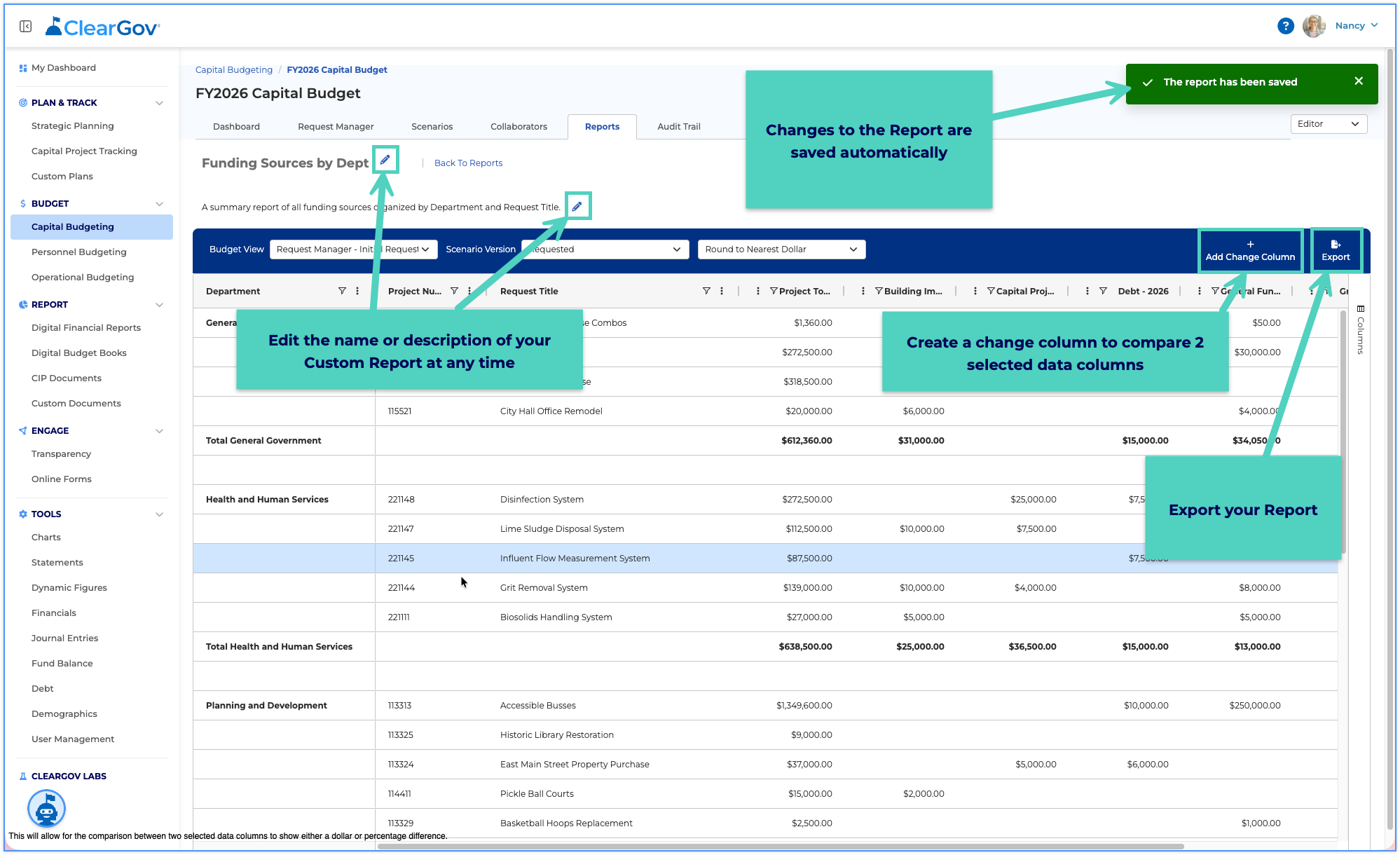Open the Capital Projects column menu dots

pyautogui.click(x=975, y=291)
